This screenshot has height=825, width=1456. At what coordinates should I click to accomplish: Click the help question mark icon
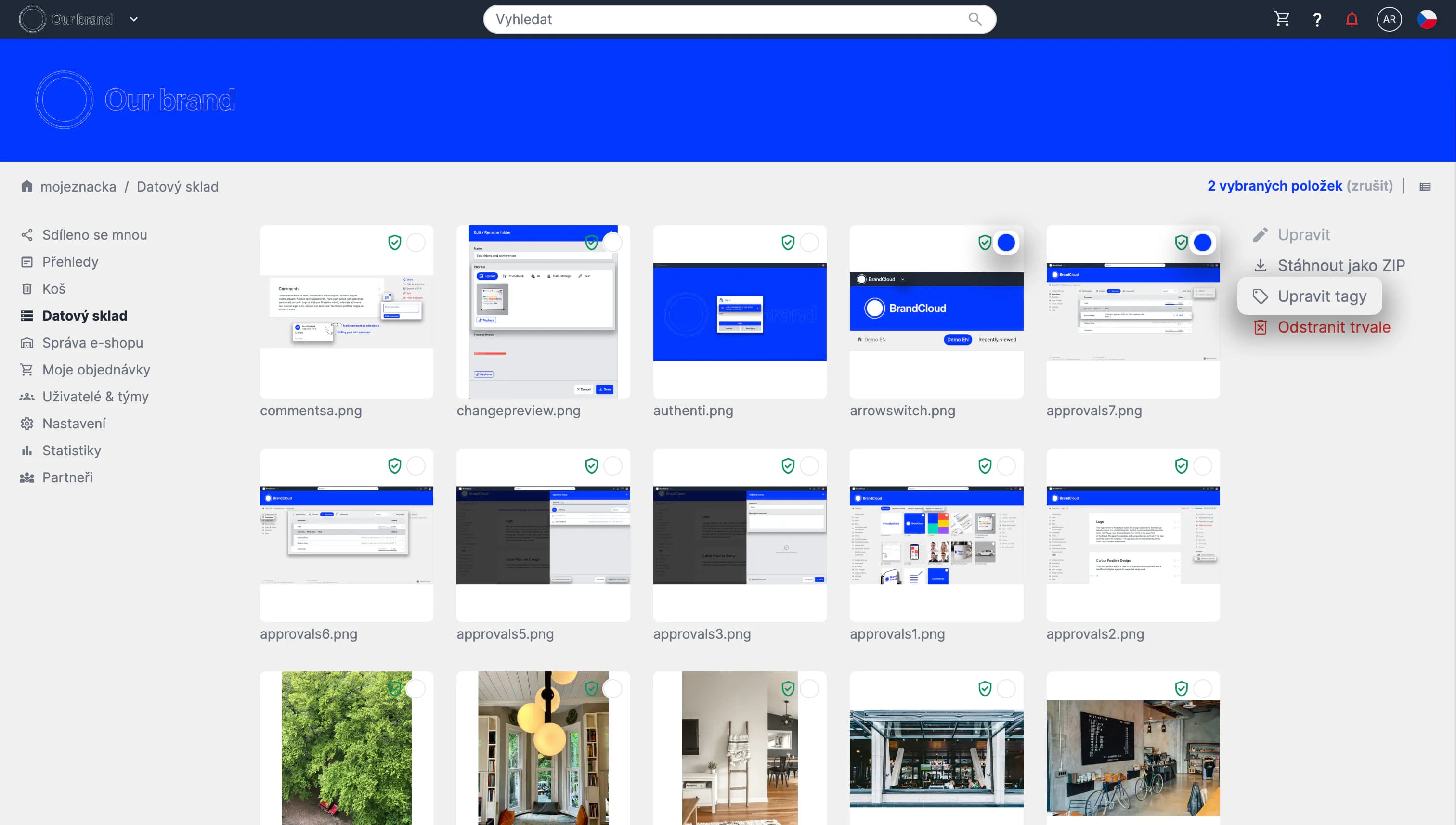coord(1317,20)
